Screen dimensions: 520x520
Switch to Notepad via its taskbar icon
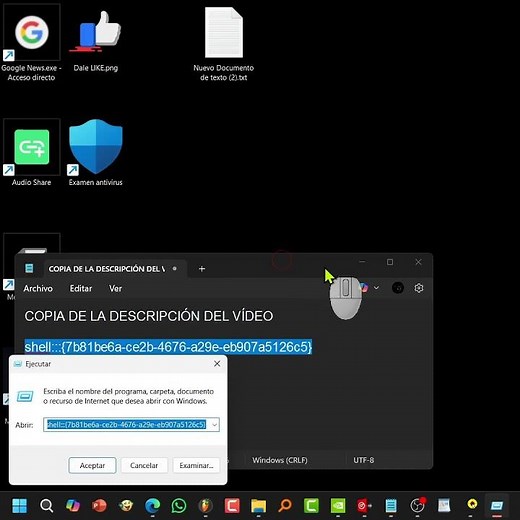pos(391,506)
